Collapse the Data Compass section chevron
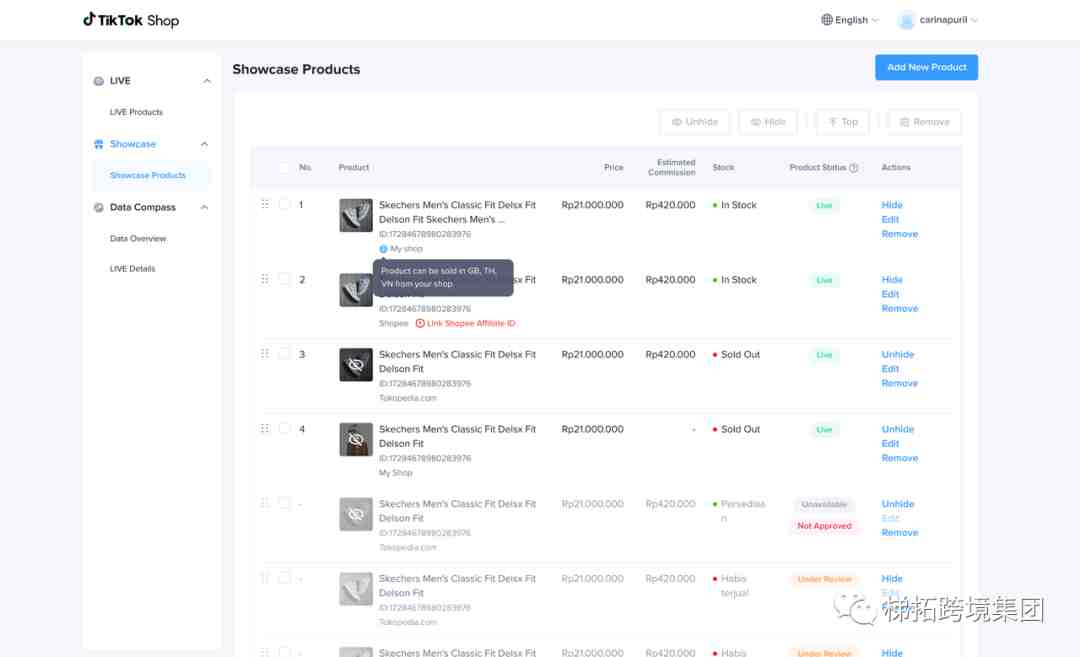Screen dimensions: 1080x657 [204, 207]
